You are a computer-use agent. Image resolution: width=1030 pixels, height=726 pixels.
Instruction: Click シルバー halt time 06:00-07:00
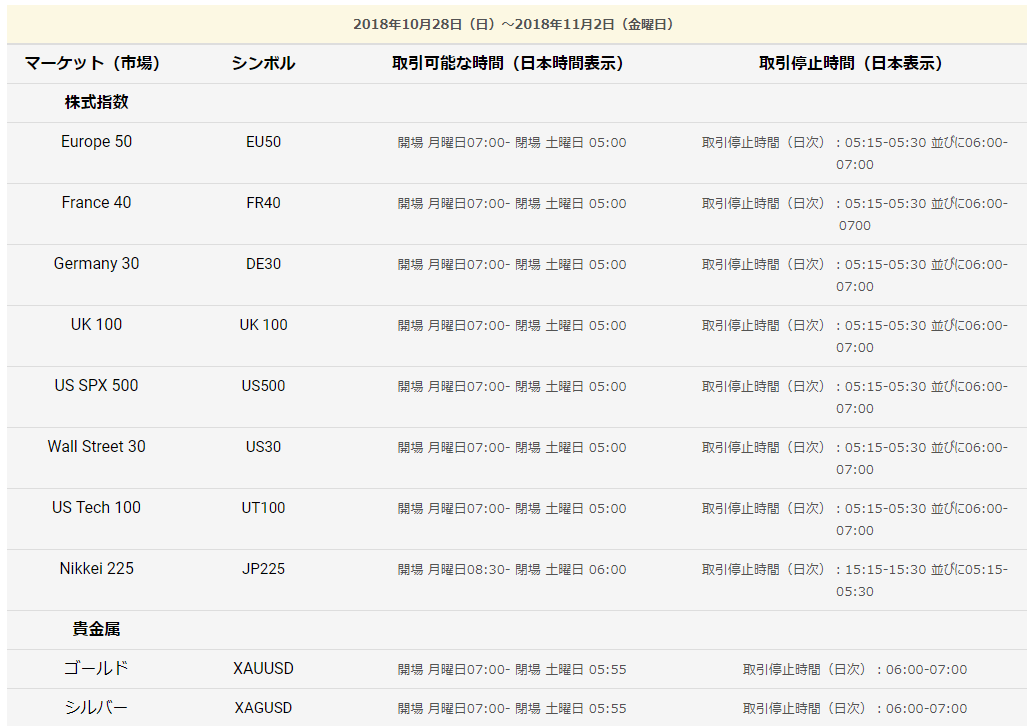[855, 709]
